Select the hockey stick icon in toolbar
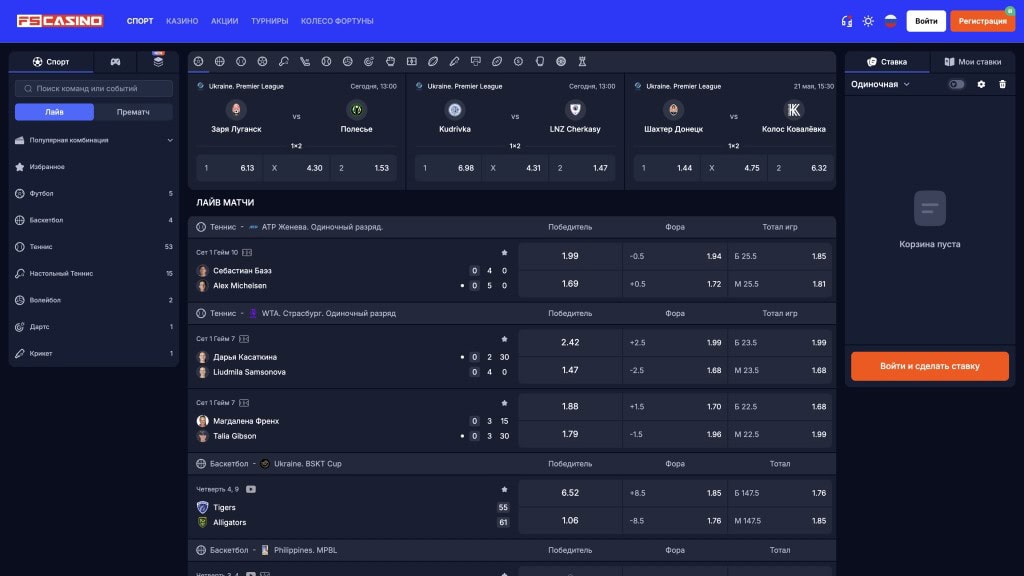 (305, 61)
